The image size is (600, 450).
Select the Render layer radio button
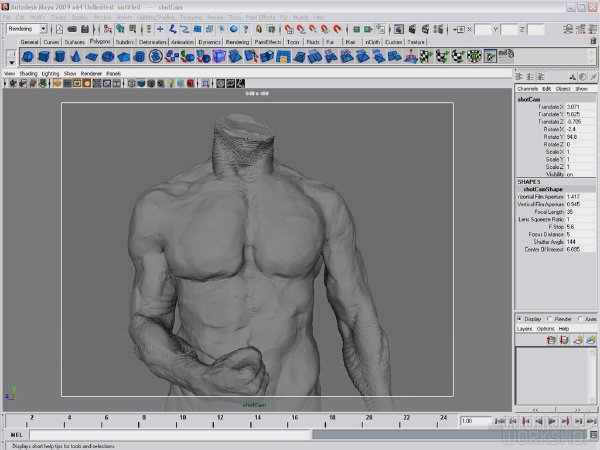[549, 319]
